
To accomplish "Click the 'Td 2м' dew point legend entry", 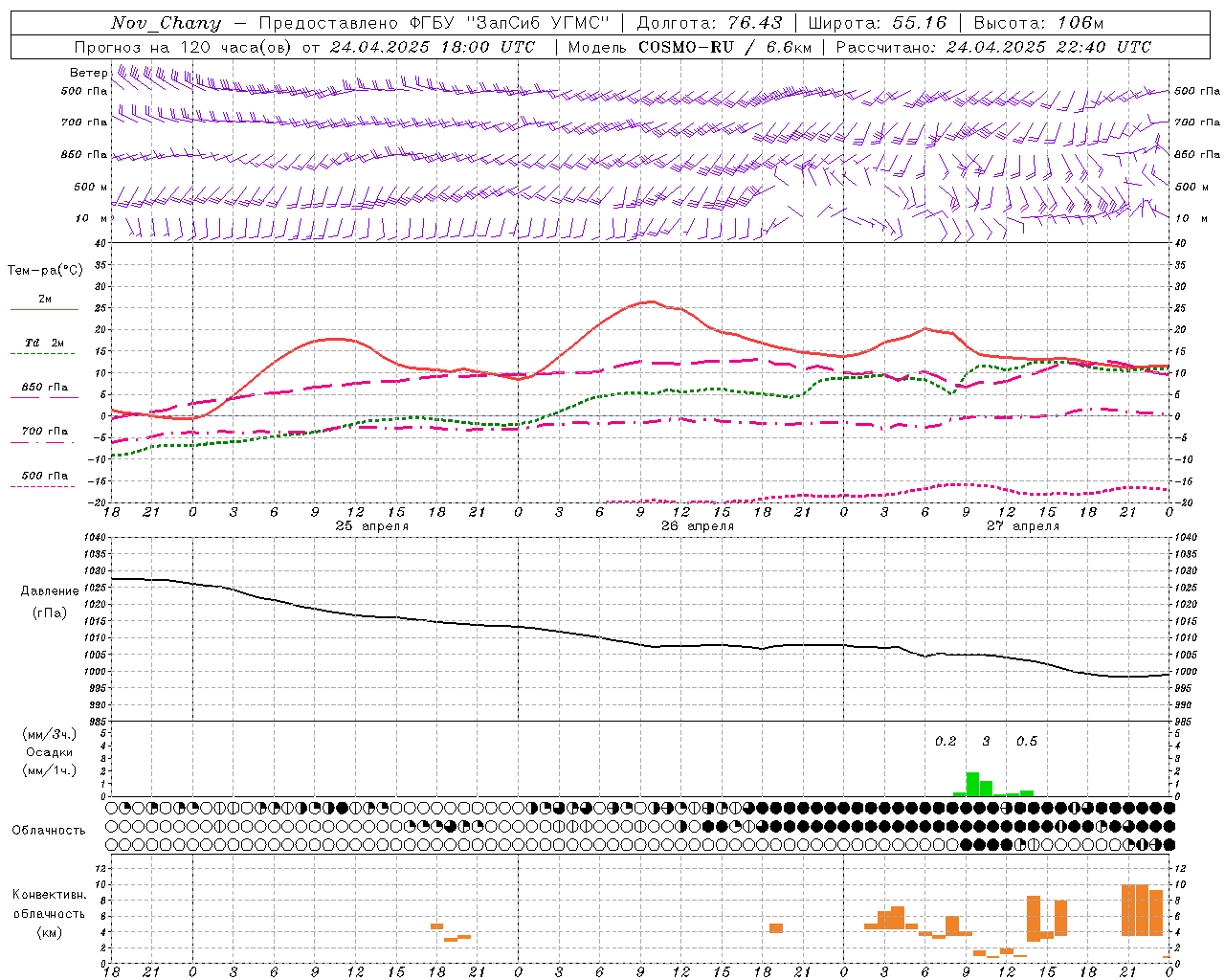I will (x=44, y=343).
